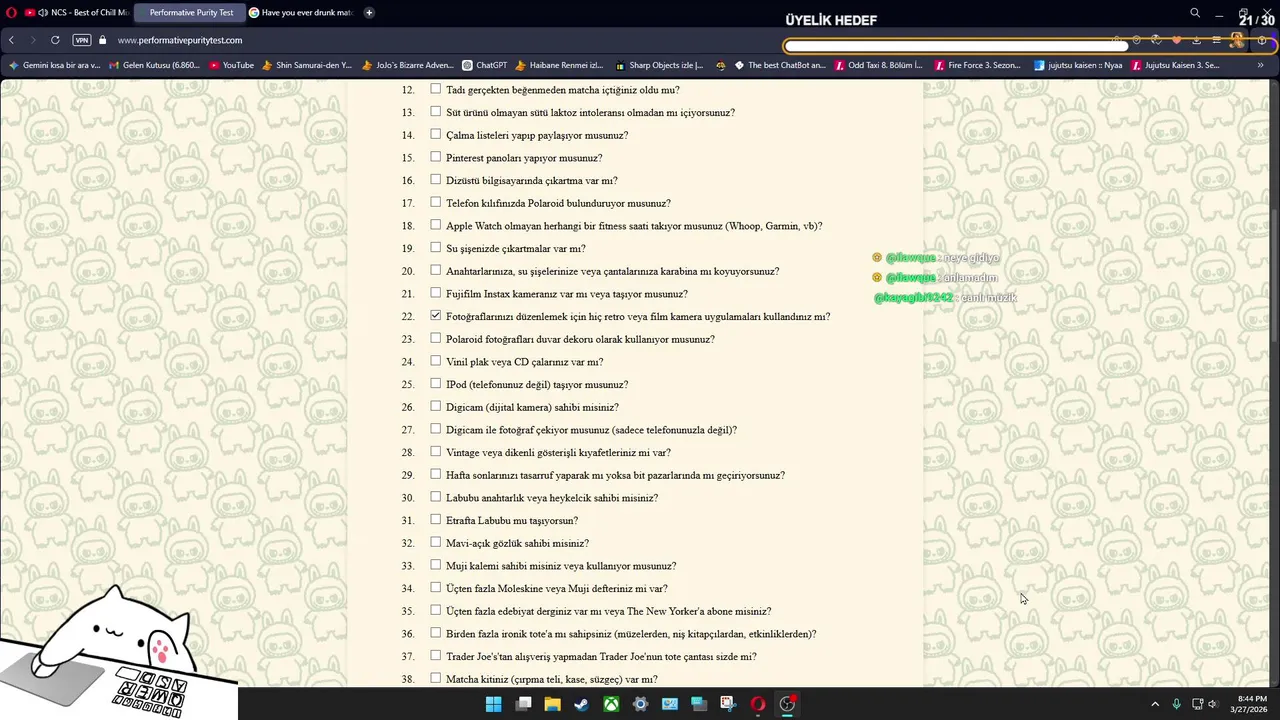
Task: Go forward with the forward arrow
Action: [x=33, y=40]
